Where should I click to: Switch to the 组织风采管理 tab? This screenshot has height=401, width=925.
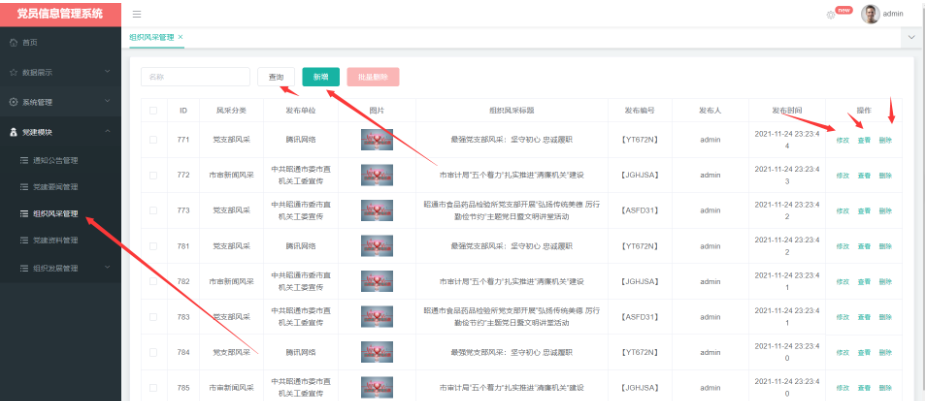(152, 37)
